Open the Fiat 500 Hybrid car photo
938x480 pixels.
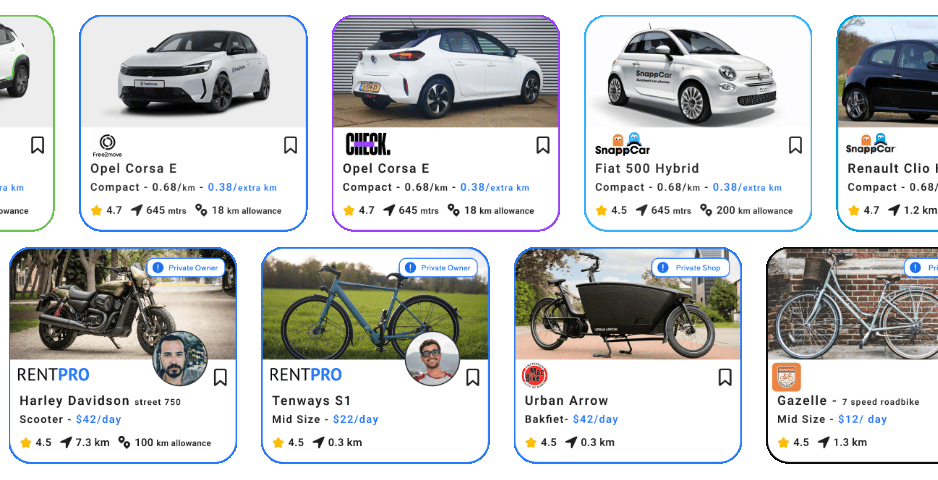click(x=698, y=72)
